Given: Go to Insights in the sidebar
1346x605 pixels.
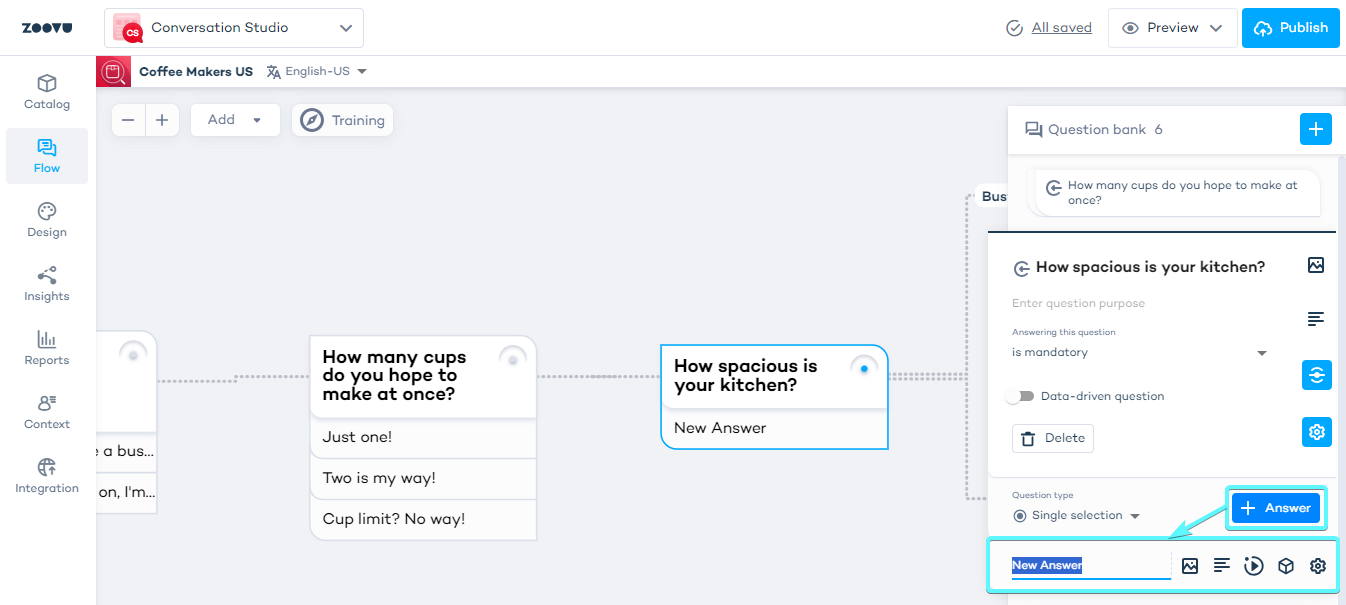Looking at the screenshot, I should pos(47,284).
